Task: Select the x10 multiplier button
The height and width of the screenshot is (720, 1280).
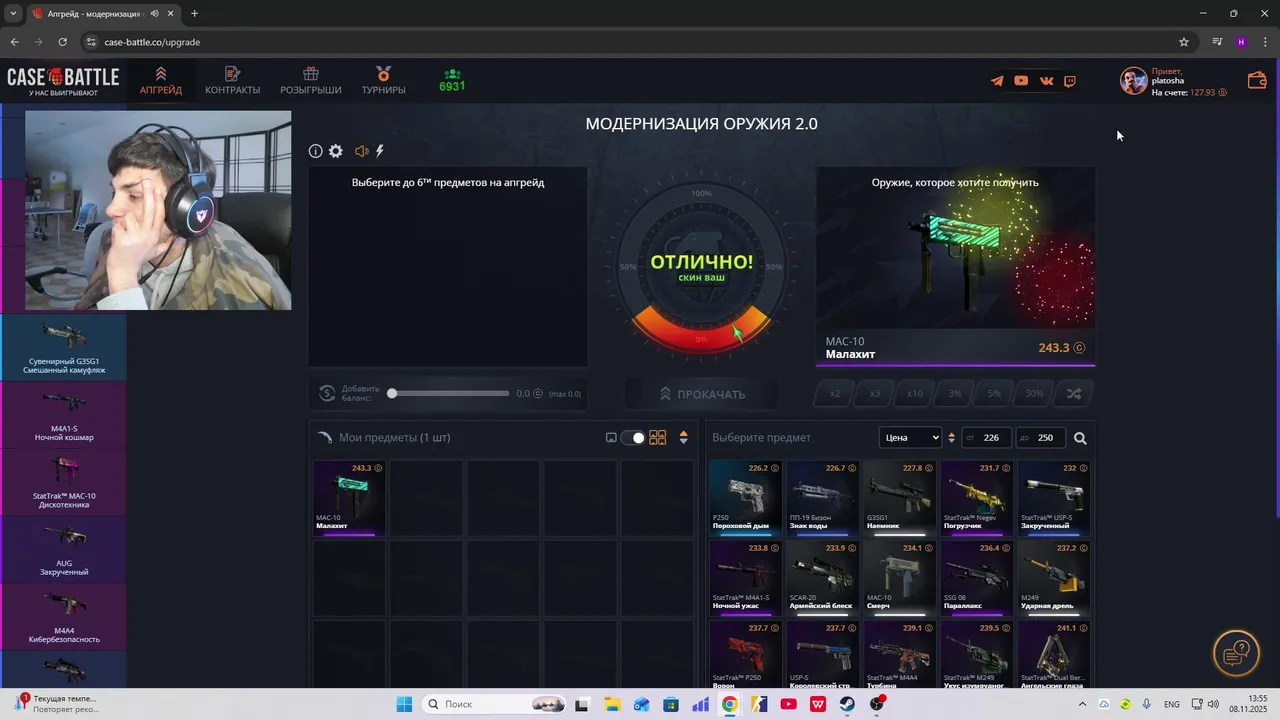Action: coord(914,394)
